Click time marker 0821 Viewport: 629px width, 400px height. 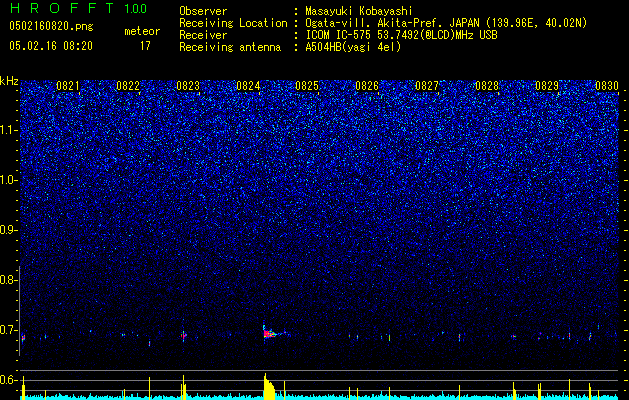click(x=68, y=86)
